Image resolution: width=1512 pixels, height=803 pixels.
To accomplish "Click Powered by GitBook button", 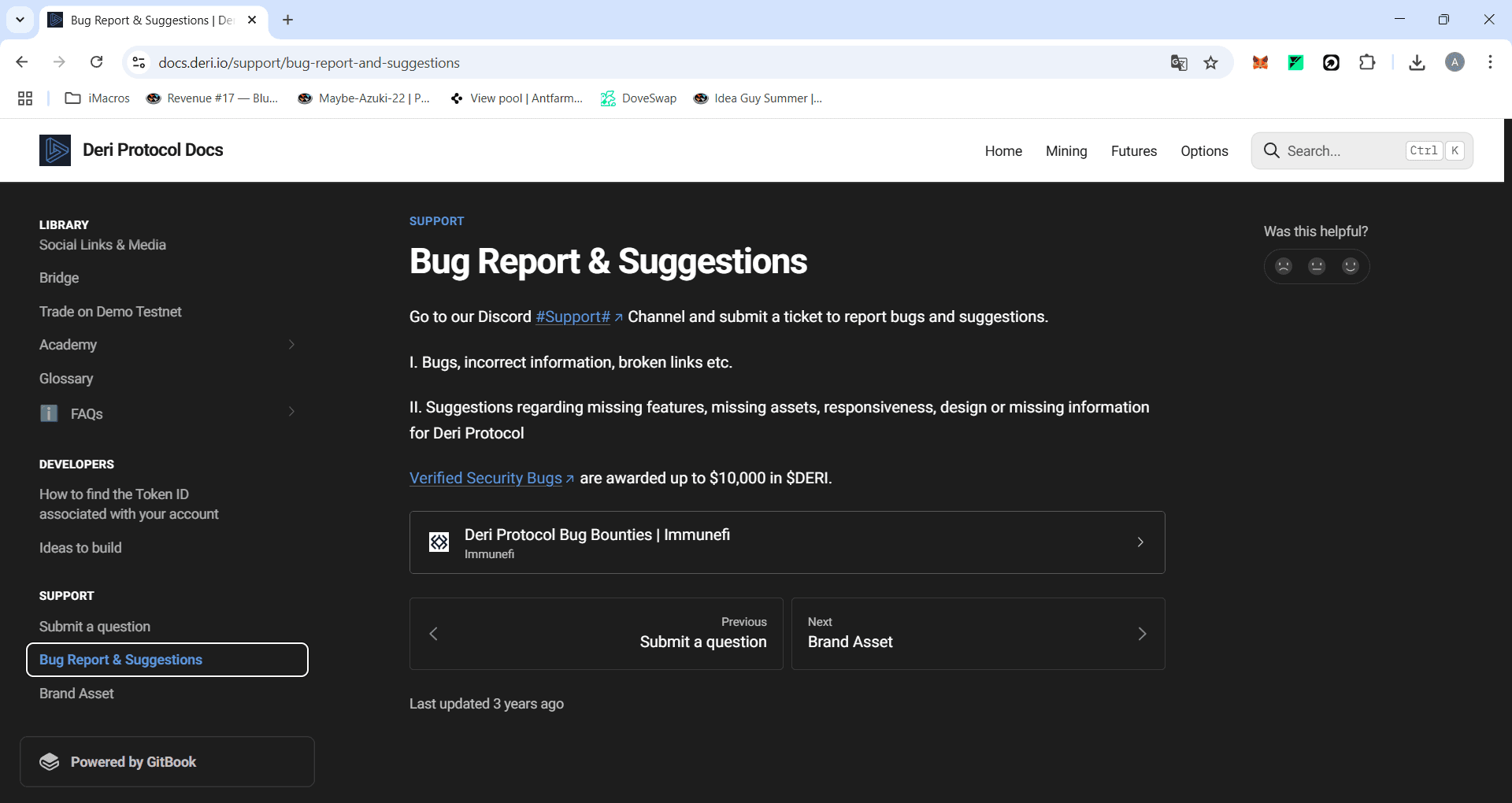I will [167, 761].
